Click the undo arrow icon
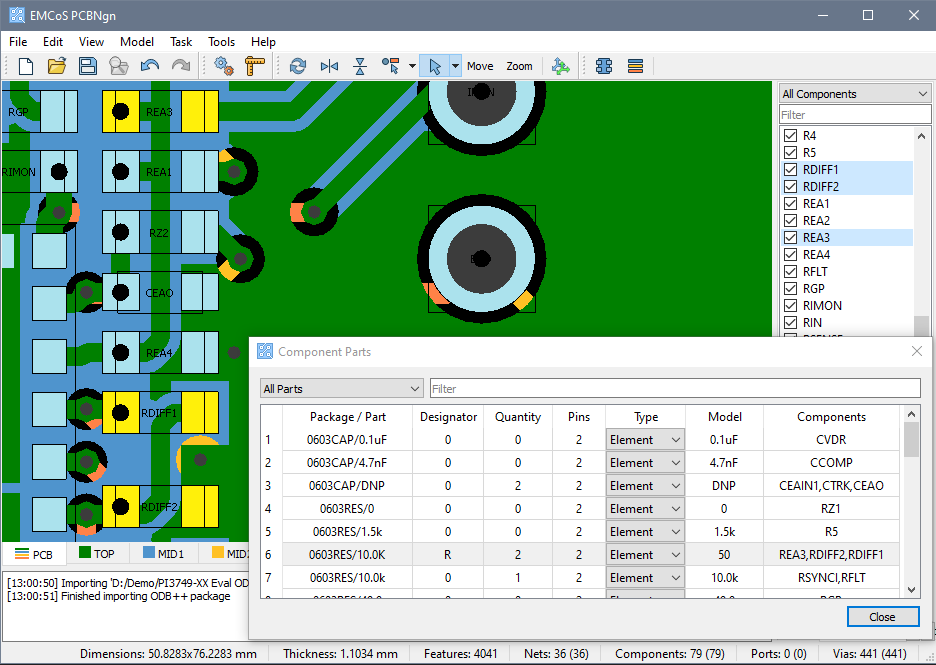The image size is (936, 665). pyautogui.click(x=150, y=66)
